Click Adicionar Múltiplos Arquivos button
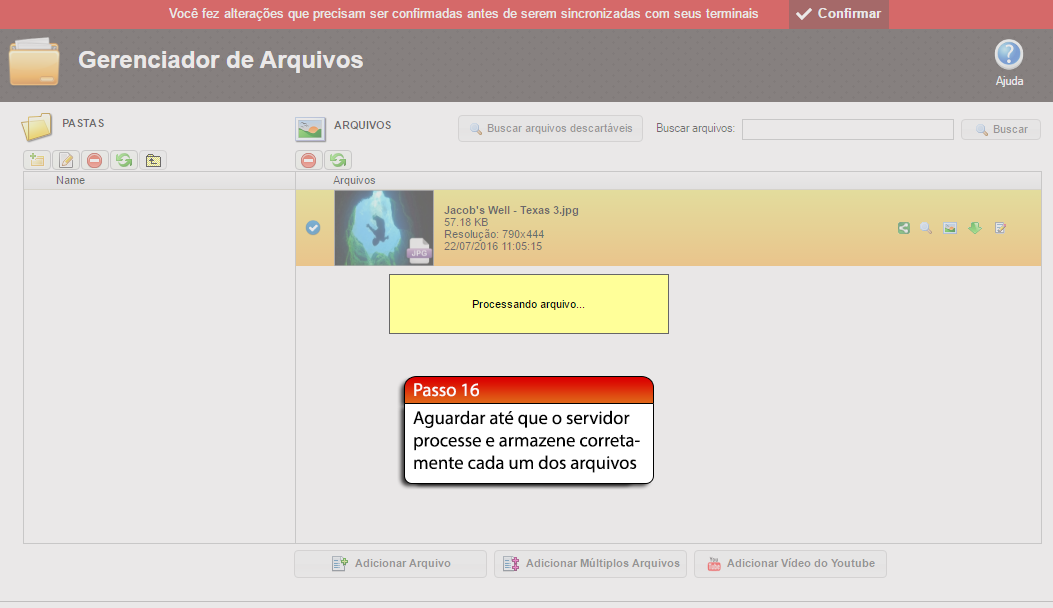 (590, 564)
